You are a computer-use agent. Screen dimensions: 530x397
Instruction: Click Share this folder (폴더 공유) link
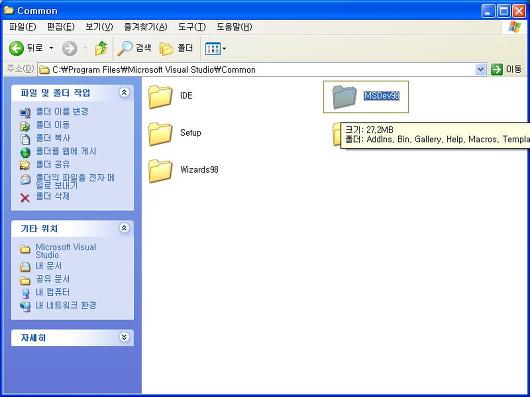coord(53,164)
